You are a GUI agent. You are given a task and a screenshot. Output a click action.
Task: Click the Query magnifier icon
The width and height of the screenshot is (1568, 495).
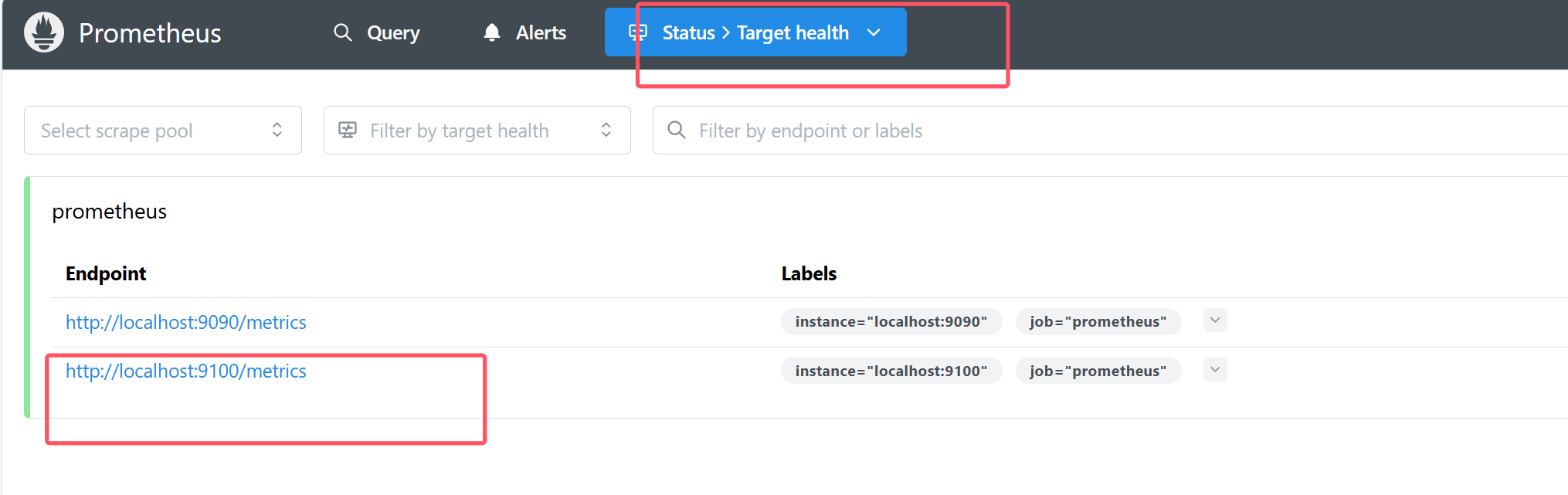click(342, 32)
